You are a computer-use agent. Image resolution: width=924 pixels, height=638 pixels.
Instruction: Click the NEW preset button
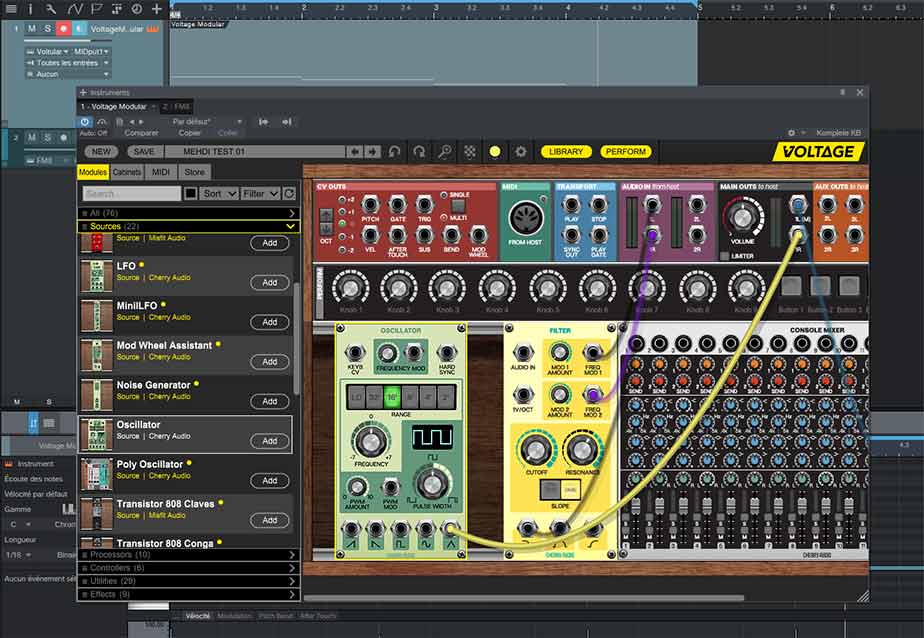(101, 151)
